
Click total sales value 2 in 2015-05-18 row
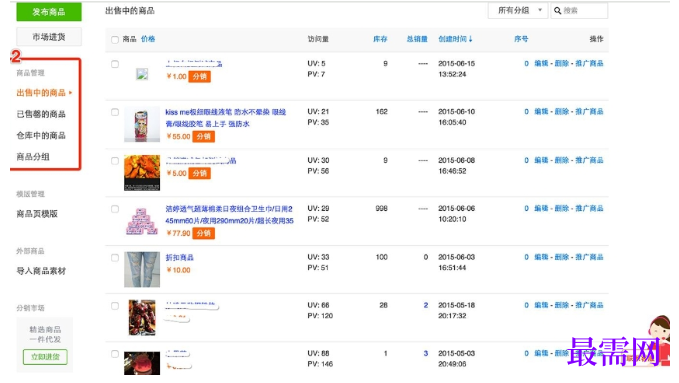coord(426,305)
